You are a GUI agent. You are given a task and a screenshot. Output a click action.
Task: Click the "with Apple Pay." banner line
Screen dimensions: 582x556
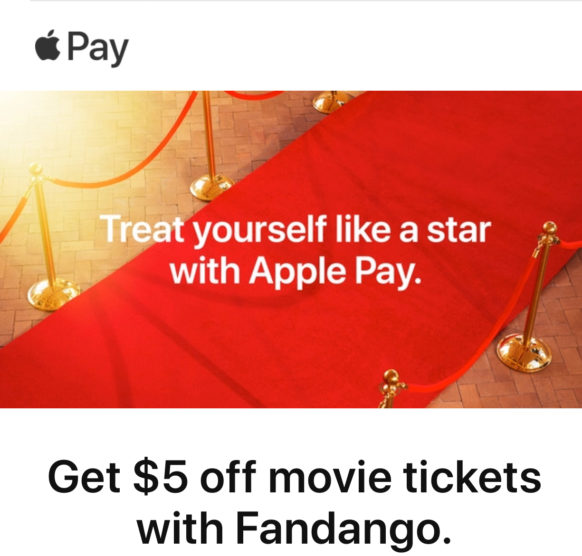[296, 271]
